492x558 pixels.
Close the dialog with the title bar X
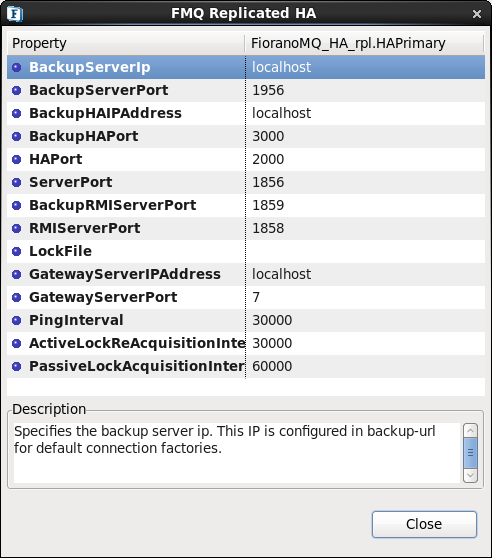click(477, 14)
